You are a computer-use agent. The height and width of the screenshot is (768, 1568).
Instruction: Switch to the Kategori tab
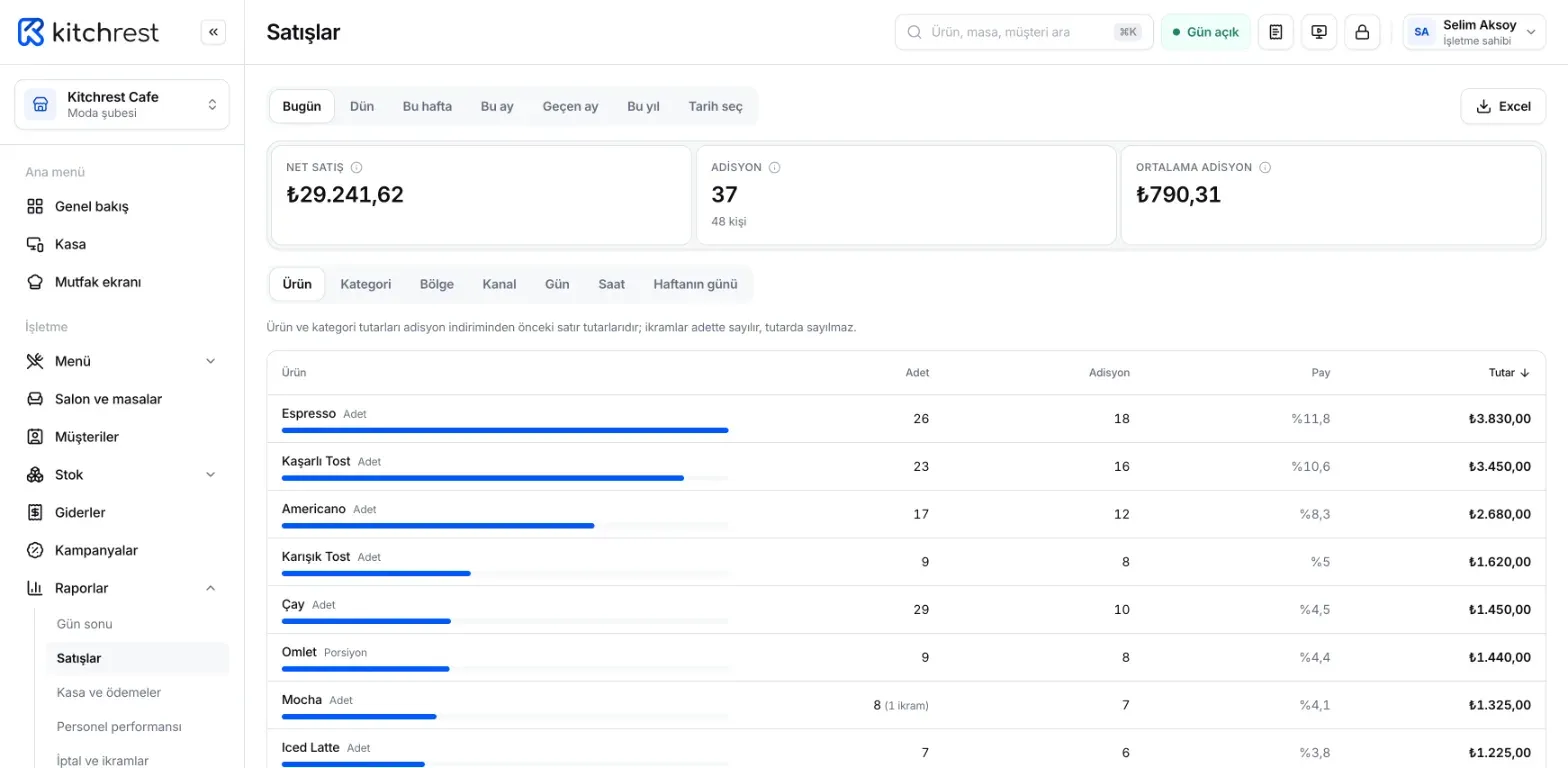tap(366, 284)
